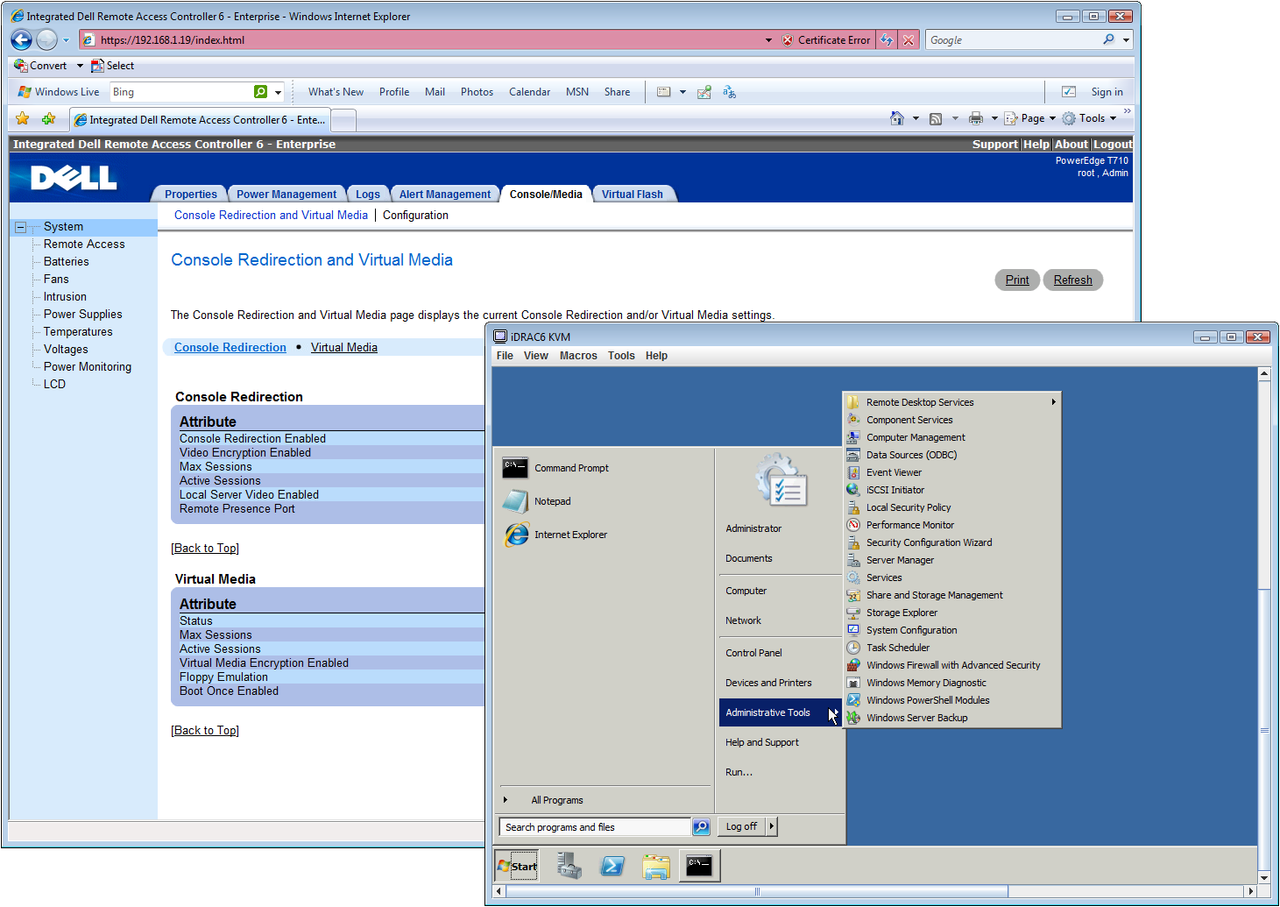Open the Internet Explorer Tools dropdown in command bar
The height and width of the screenshot is (907, 1280).
point(1089,118)
